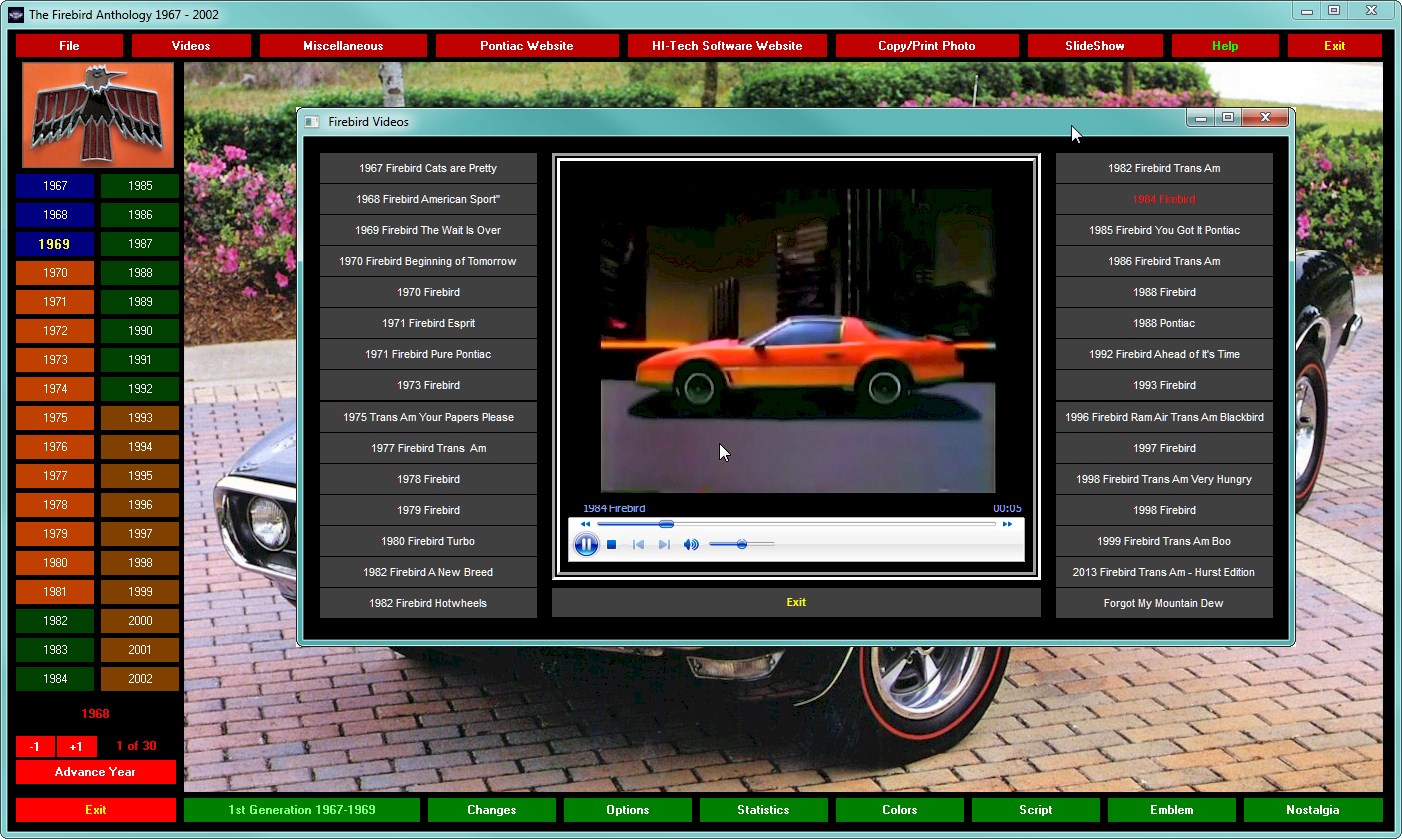
Task: Stop the video with the square stop icon
Action: pyautogui.click(x=612, y=545)
